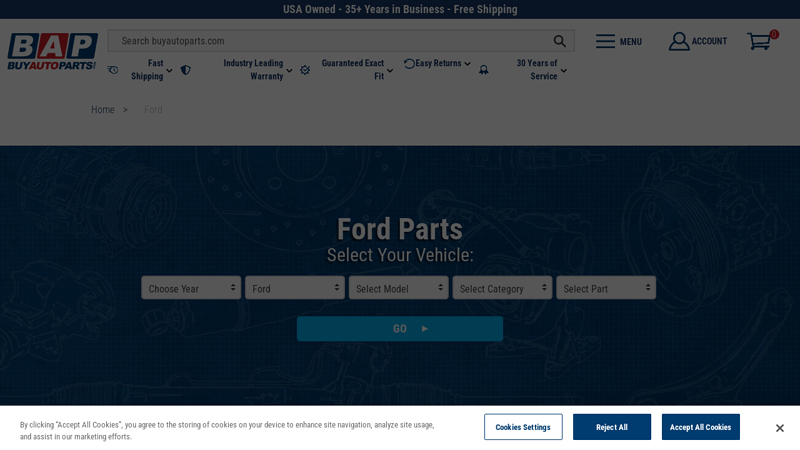Image resolution: width=800 pixels, height=450 pixels.
Task: Open the ACCOUNT user icon
Action: 679,41
